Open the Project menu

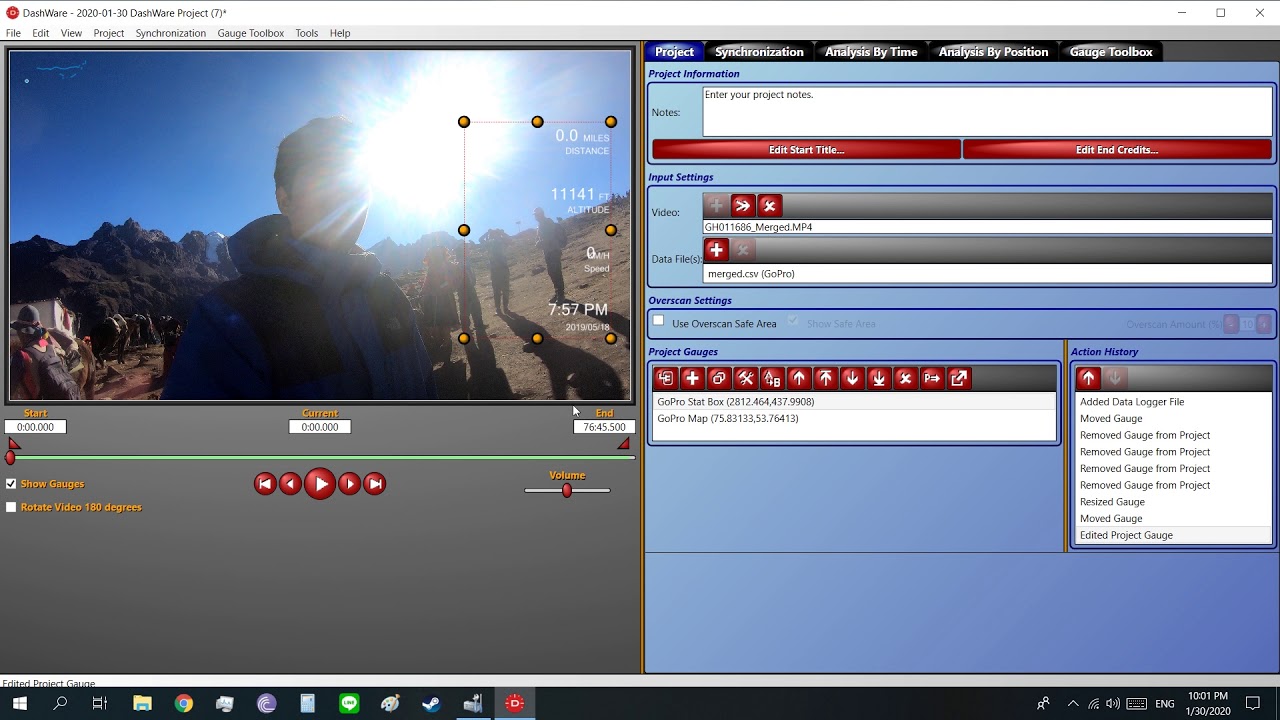(x=109, y=33)
